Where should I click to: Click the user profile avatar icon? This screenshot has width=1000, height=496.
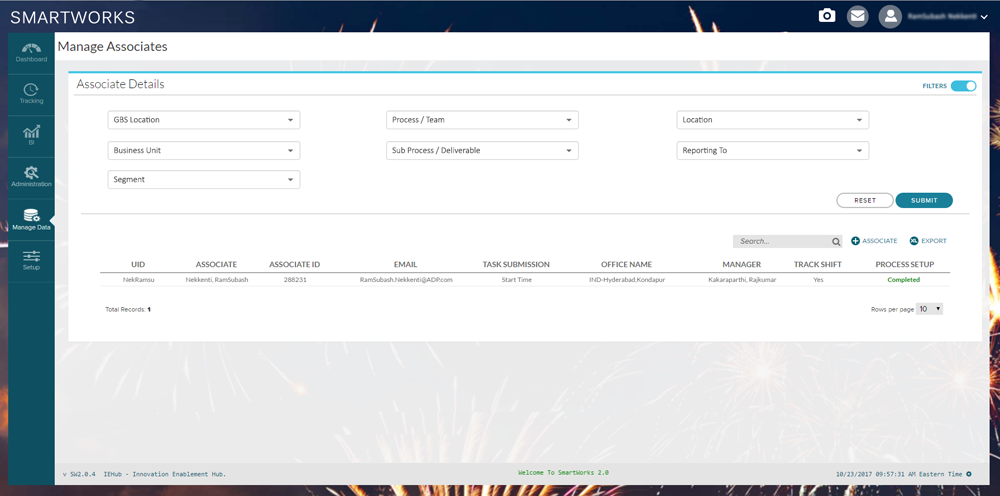889,16
